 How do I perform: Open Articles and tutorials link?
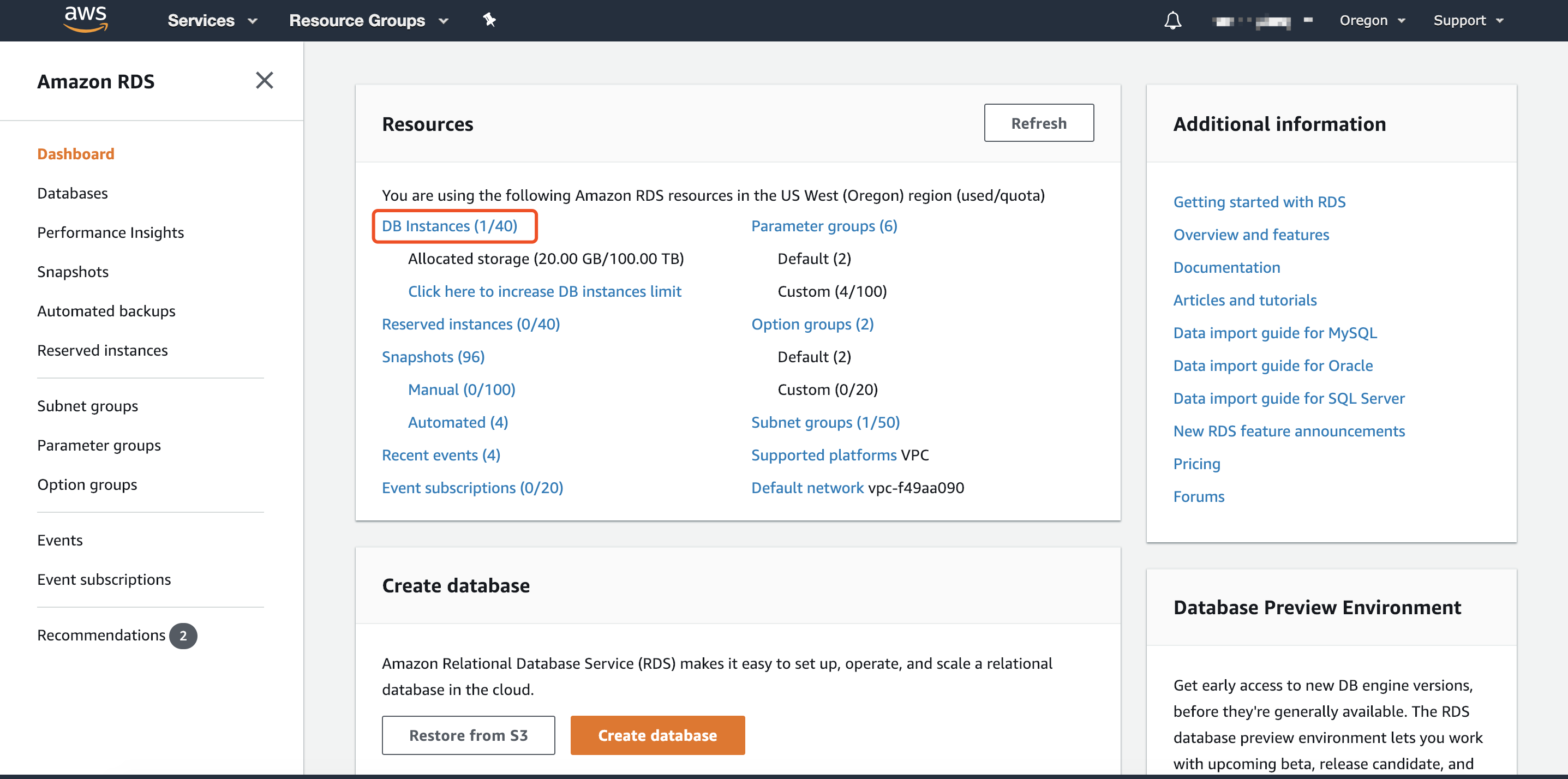[x=1245, y=300]
